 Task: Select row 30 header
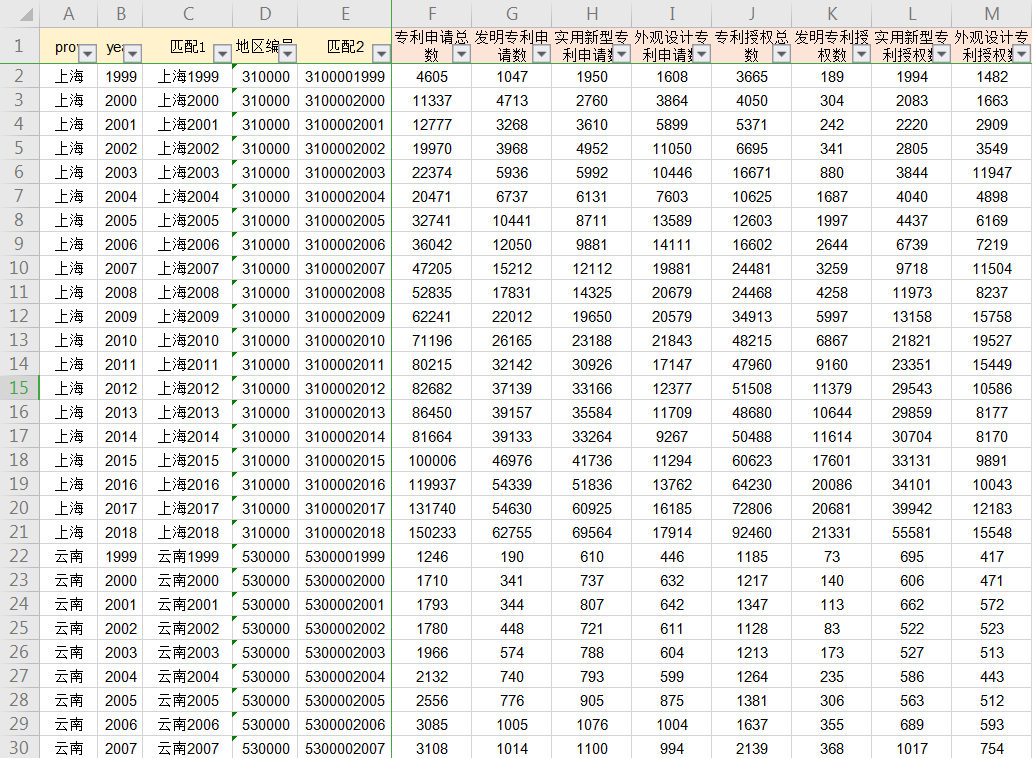click(x=19, y=748)
